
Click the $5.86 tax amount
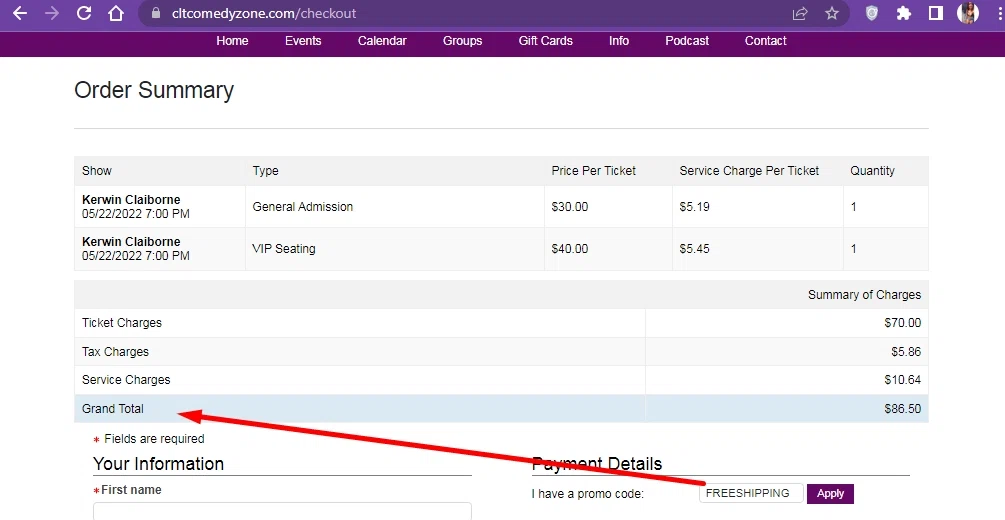click(906, 352)
